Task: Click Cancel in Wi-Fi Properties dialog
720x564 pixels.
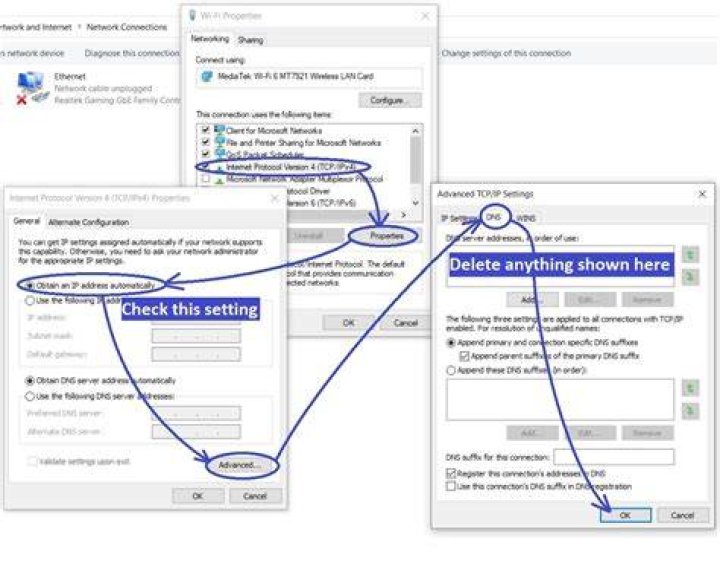Action: 405,323
